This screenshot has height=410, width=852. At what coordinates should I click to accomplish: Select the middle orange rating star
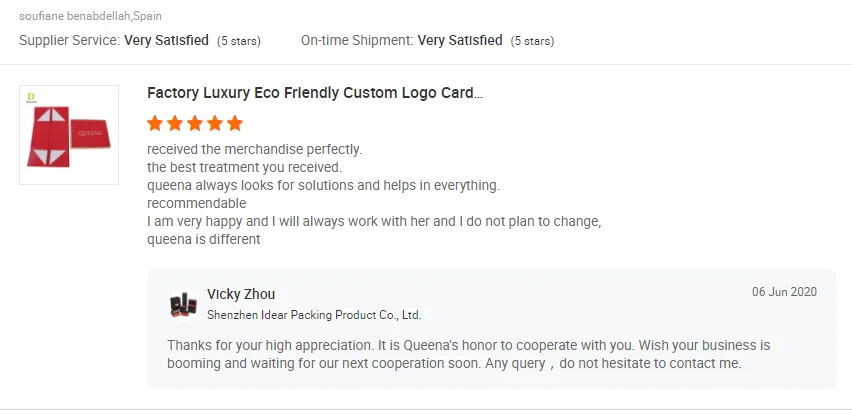195,124
